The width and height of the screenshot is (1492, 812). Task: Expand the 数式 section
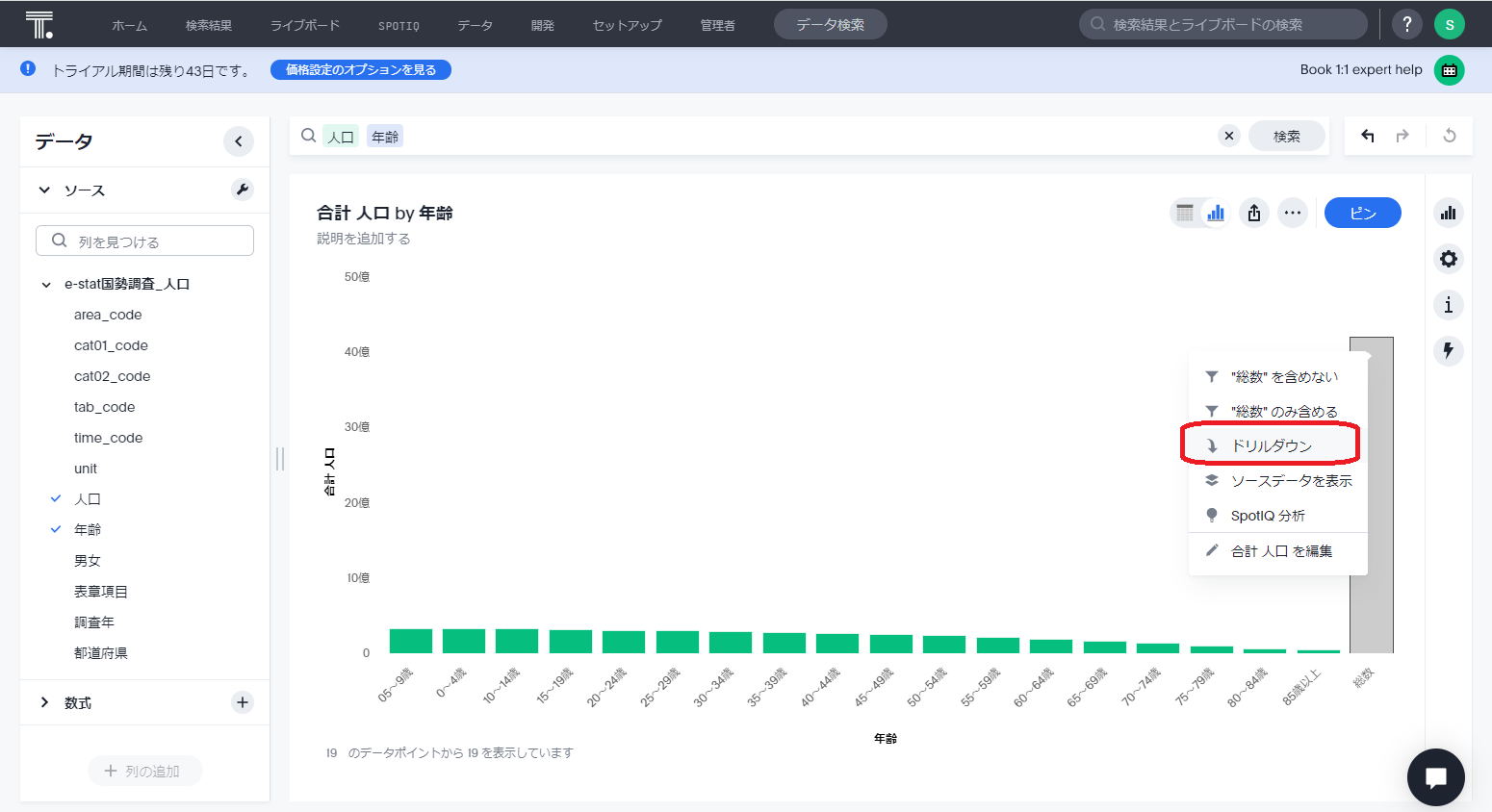point(43,702)
